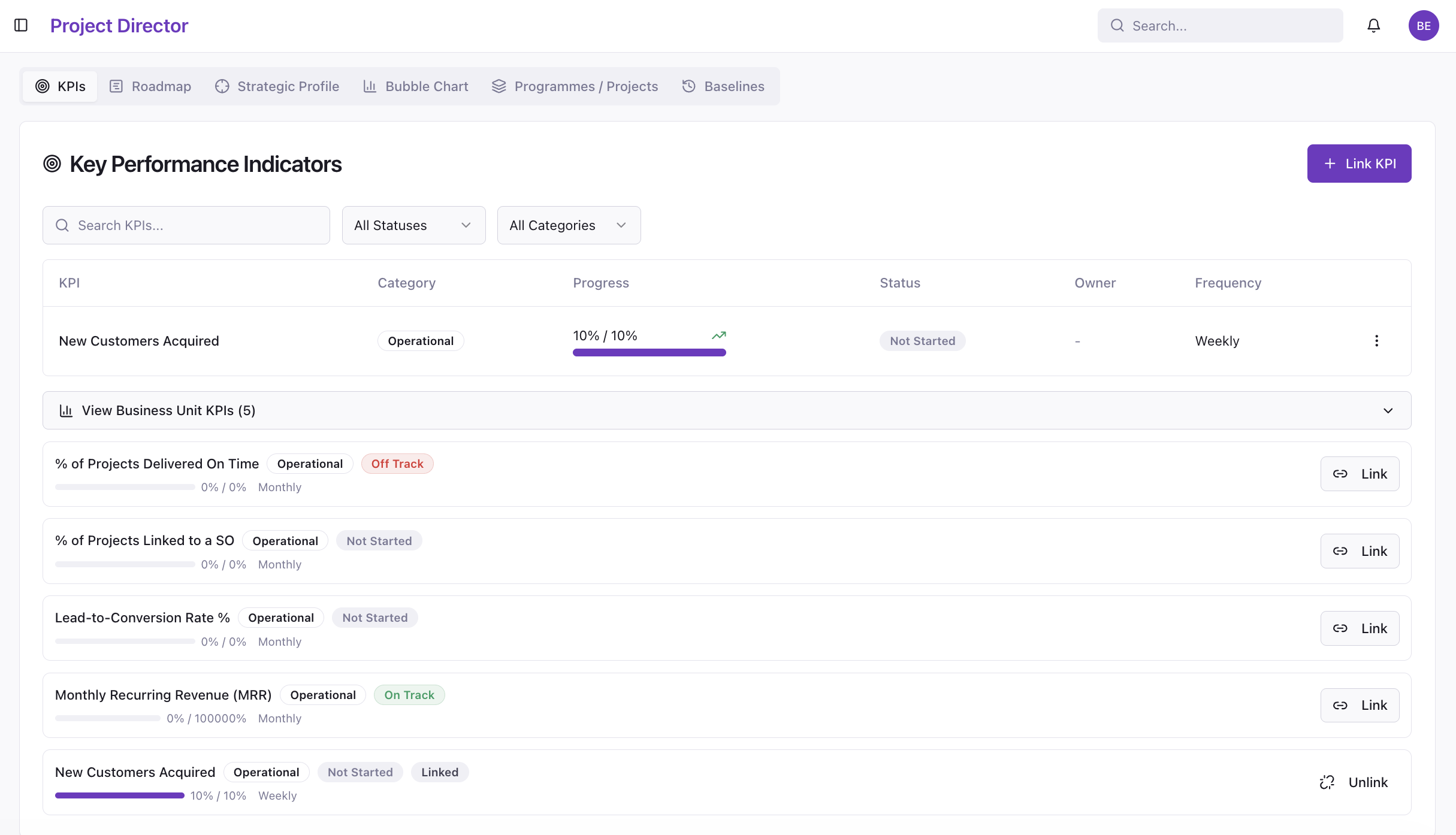
Task: Click the Monthly Recurring Revenue (MRR) title
Action: click(164, 695)
